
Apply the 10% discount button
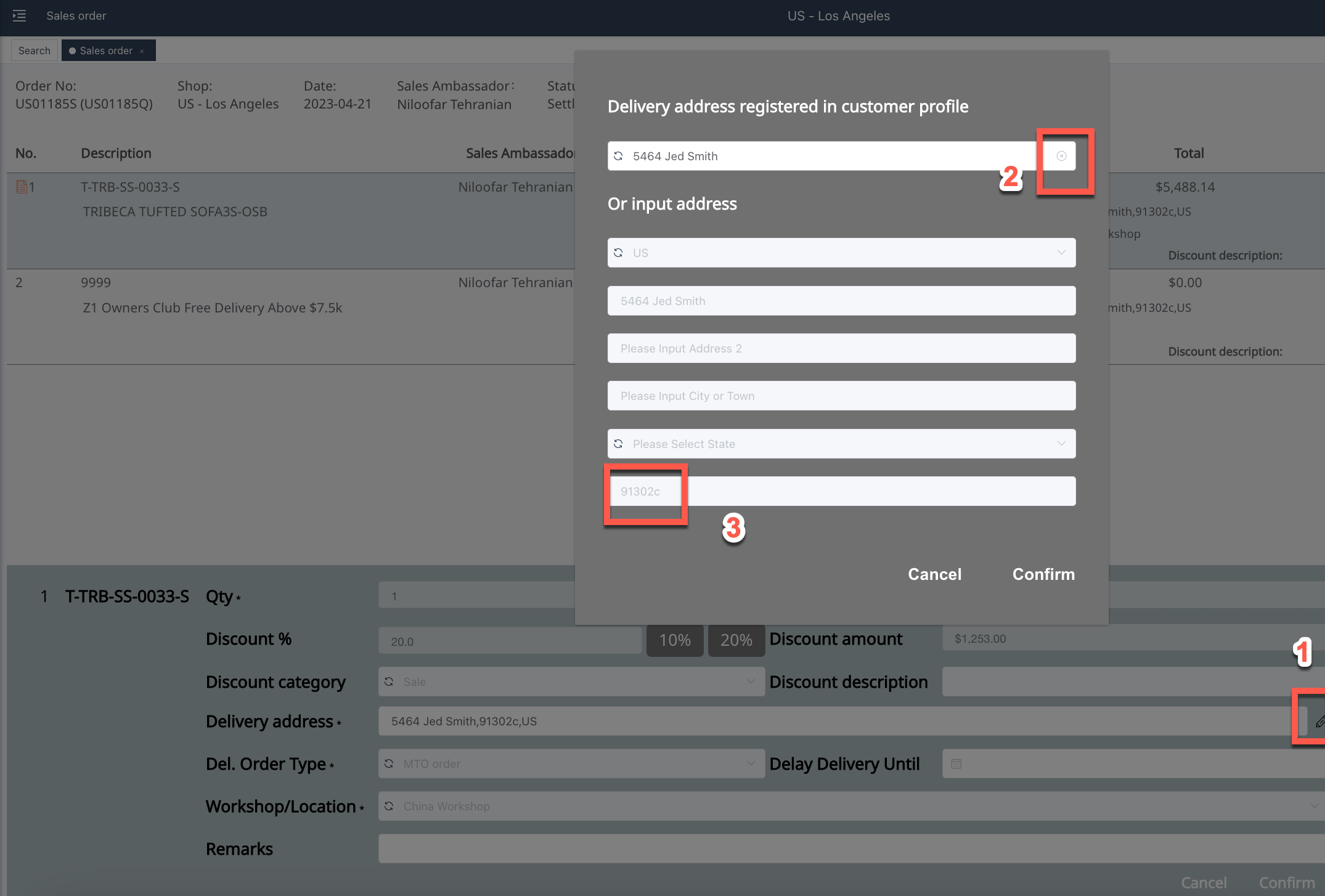pyautogui.click(x=675, y=640)
